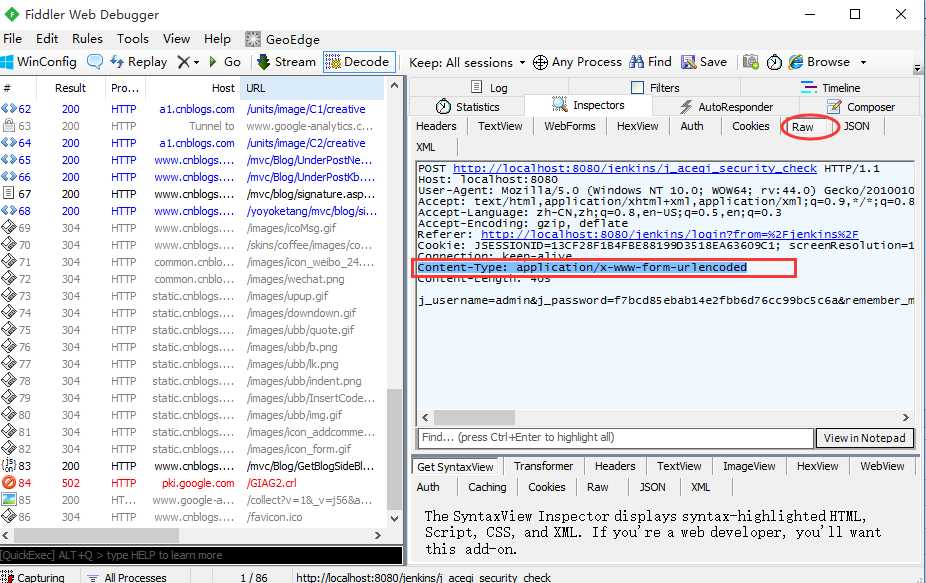Click the WinConfig Windows icon
The height and width of the screenshot is (583, 926).
tap(7, 62)
